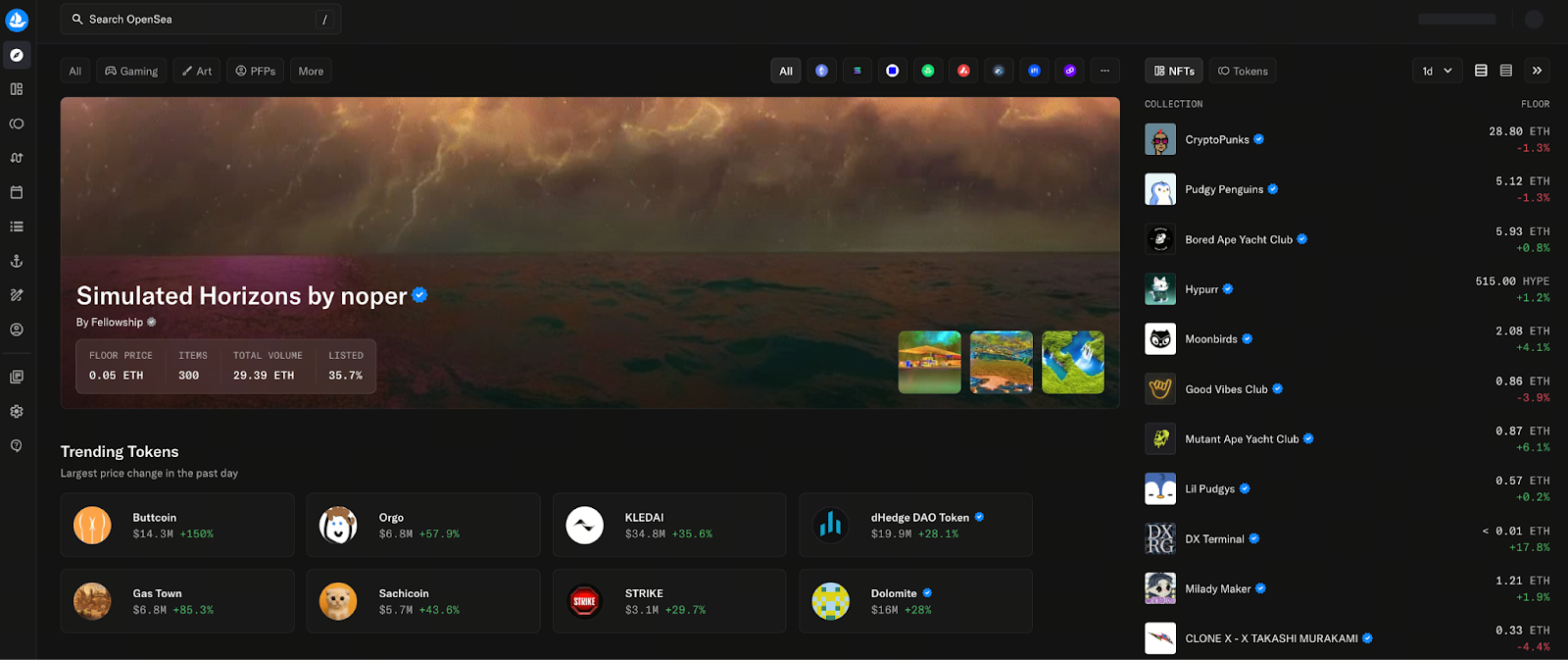The width and height of the screenshot is (1568, 660).
Task: Select the Tokens tab
Action: pyautogui.click(x=1243, y=71)
